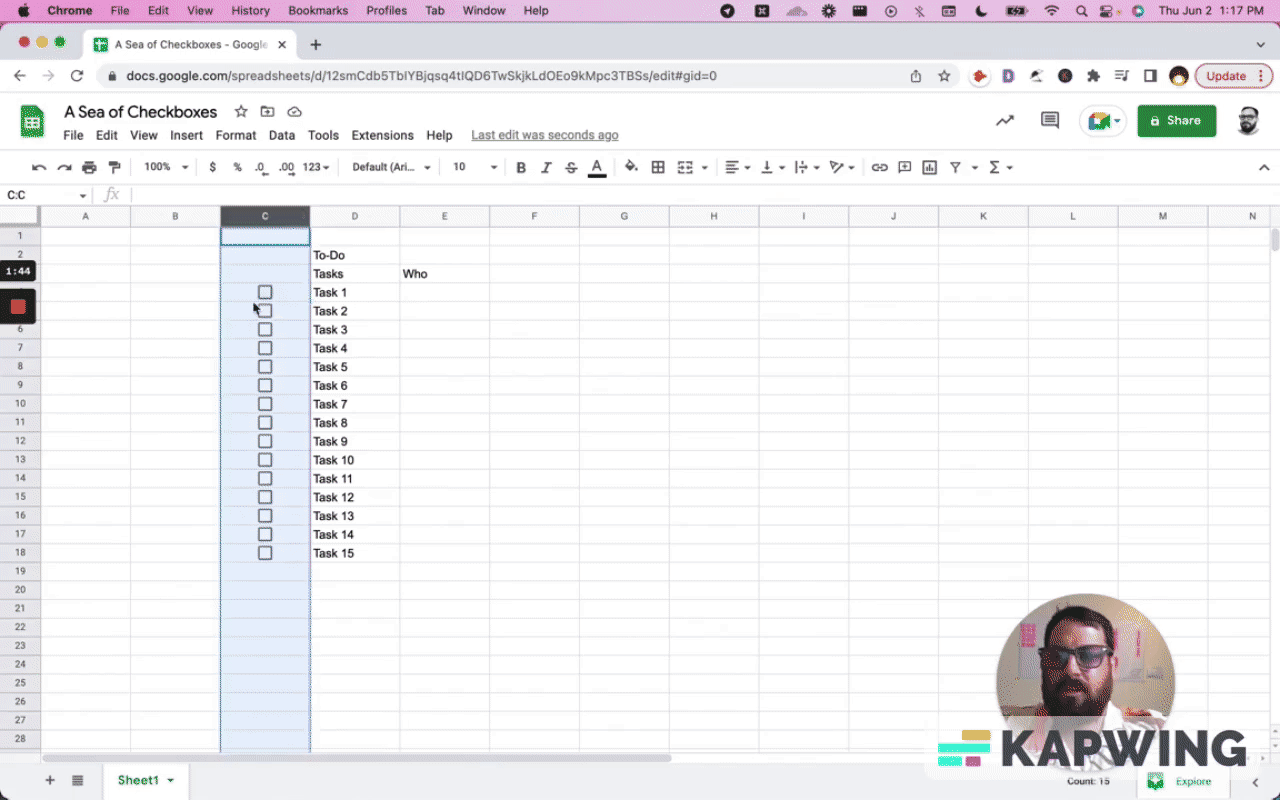Check the Task 1 checkbox
This screenshot has width=1280, height=800.
[x=265, y=292]
